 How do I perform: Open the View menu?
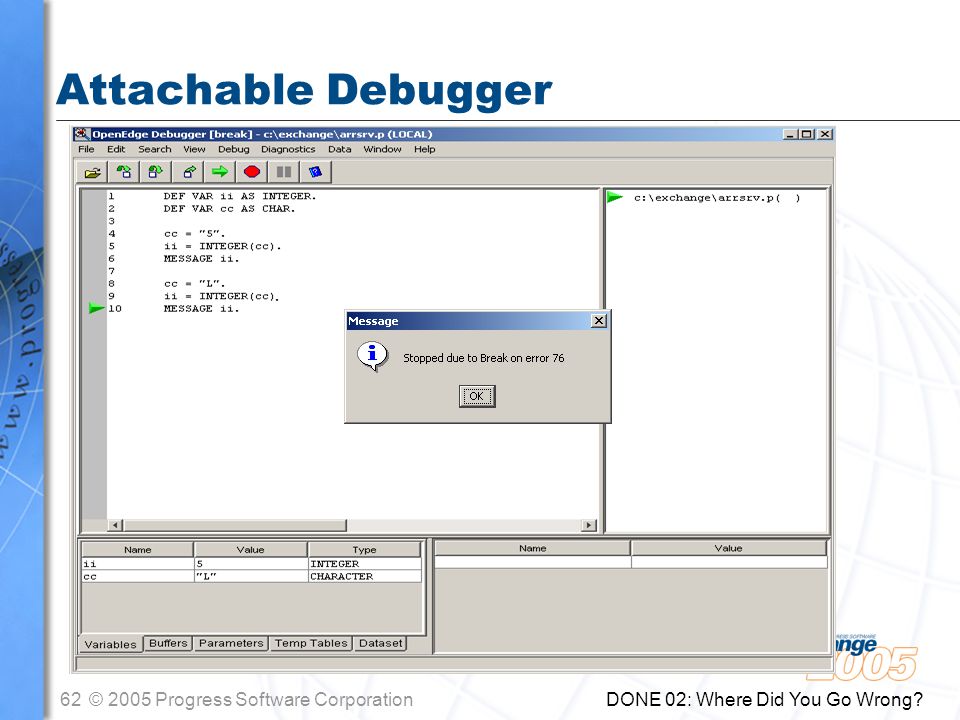194,149
